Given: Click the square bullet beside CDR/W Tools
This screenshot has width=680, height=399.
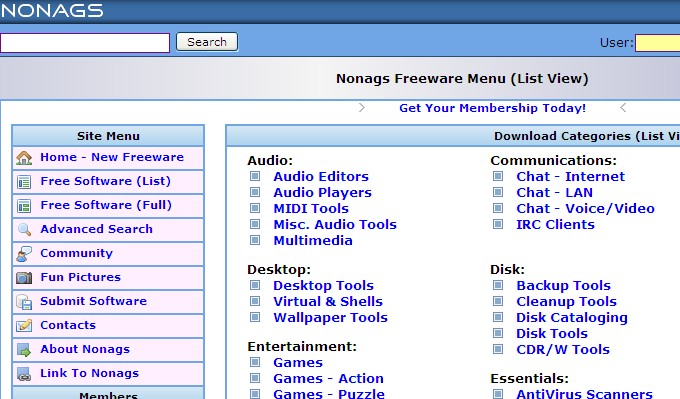Looking at the screenshot, I should pos(498,349).
